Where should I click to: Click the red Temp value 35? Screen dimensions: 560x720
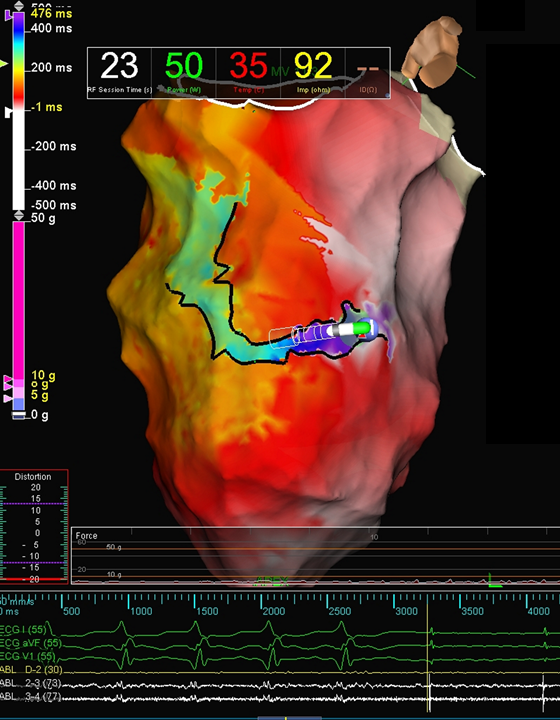tap(248, 66)
